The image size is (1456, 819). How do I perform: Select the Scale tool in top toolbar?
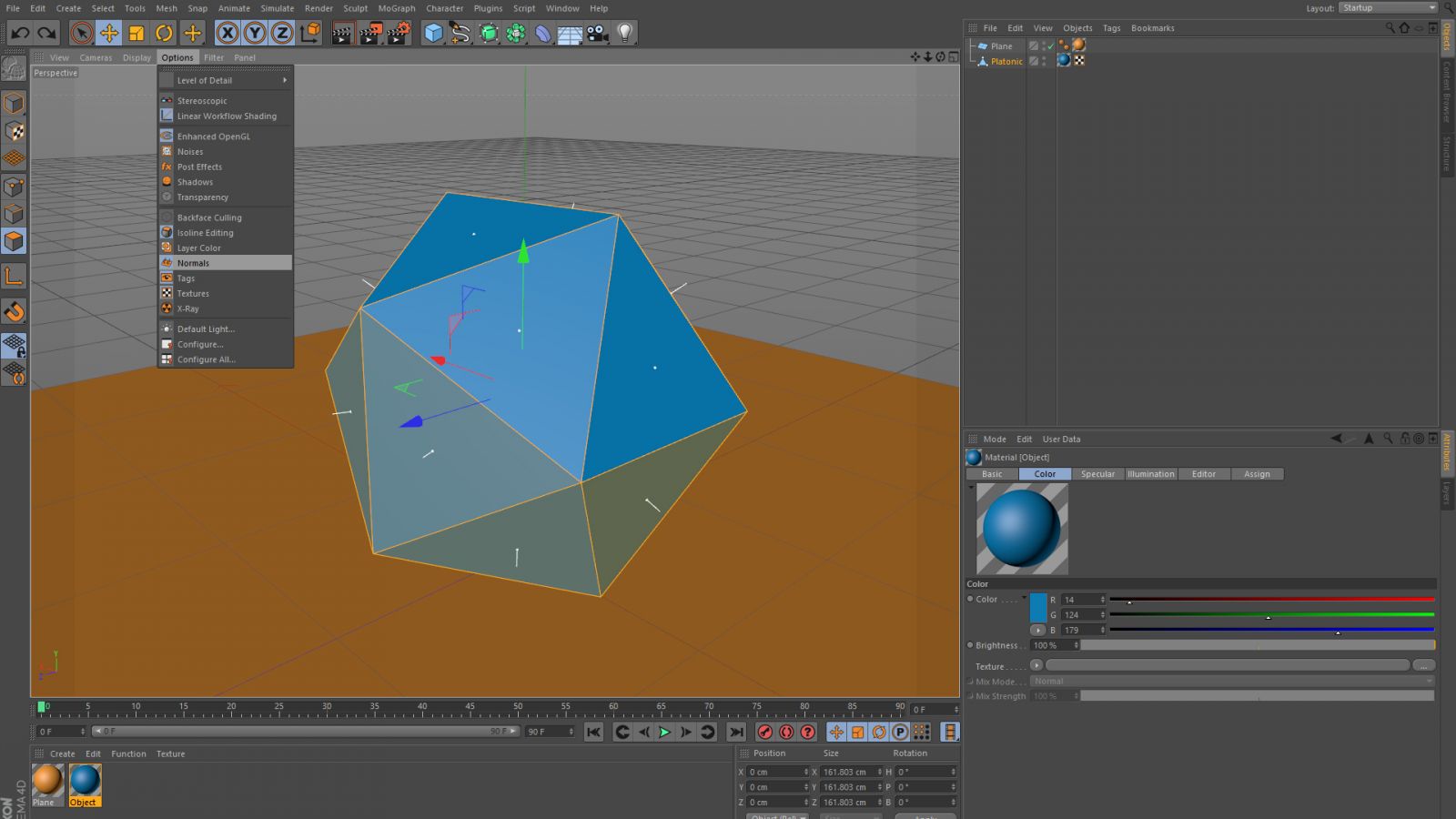click(x=136, y=34)
